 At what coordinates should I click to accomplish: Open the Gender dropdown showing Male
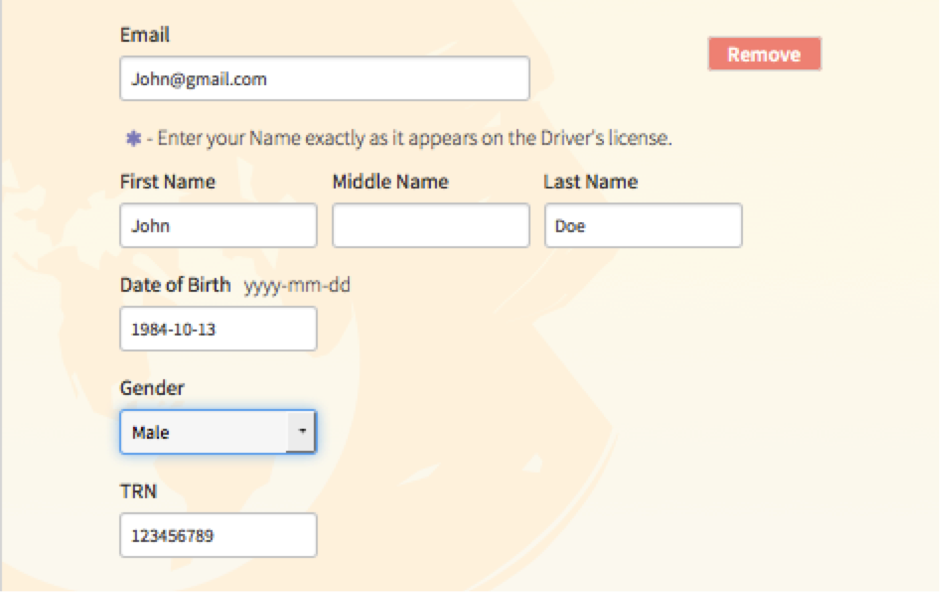(x=204, y=432)
